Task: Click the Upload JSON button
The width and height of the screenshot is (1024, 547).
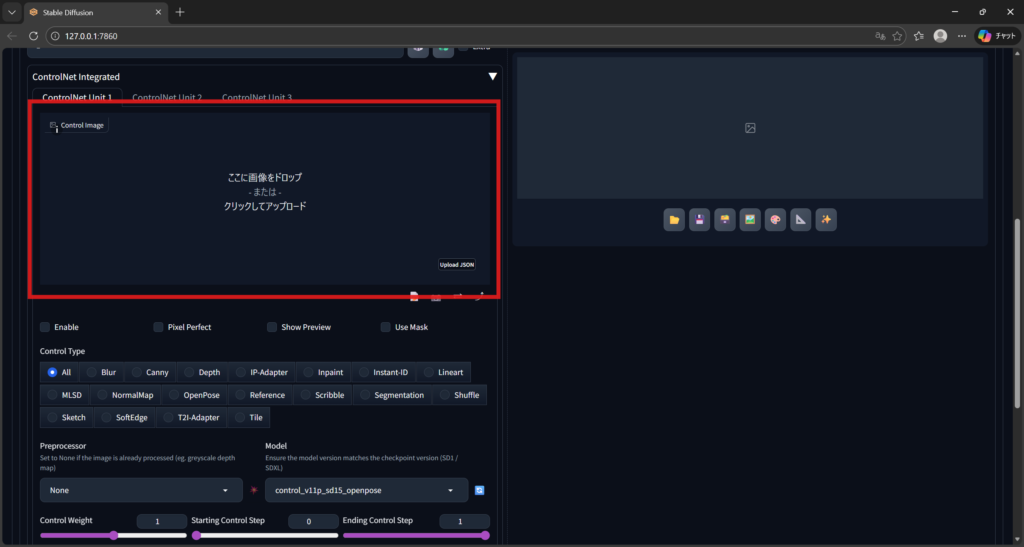Action: tap(456, 265)
